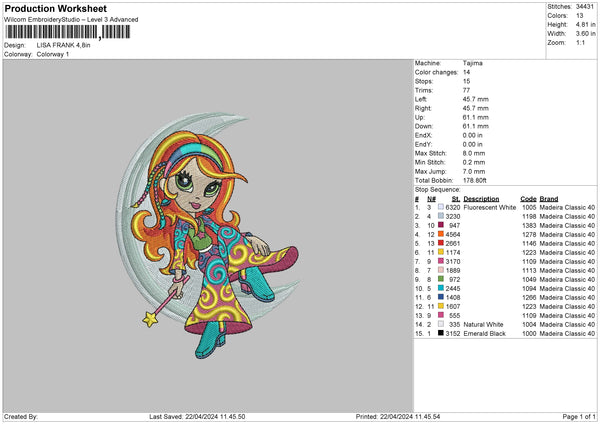Click the Total Bobbin value '178.80ft'
The height and width of the screenshot is (424, 600).
[474, 180]
